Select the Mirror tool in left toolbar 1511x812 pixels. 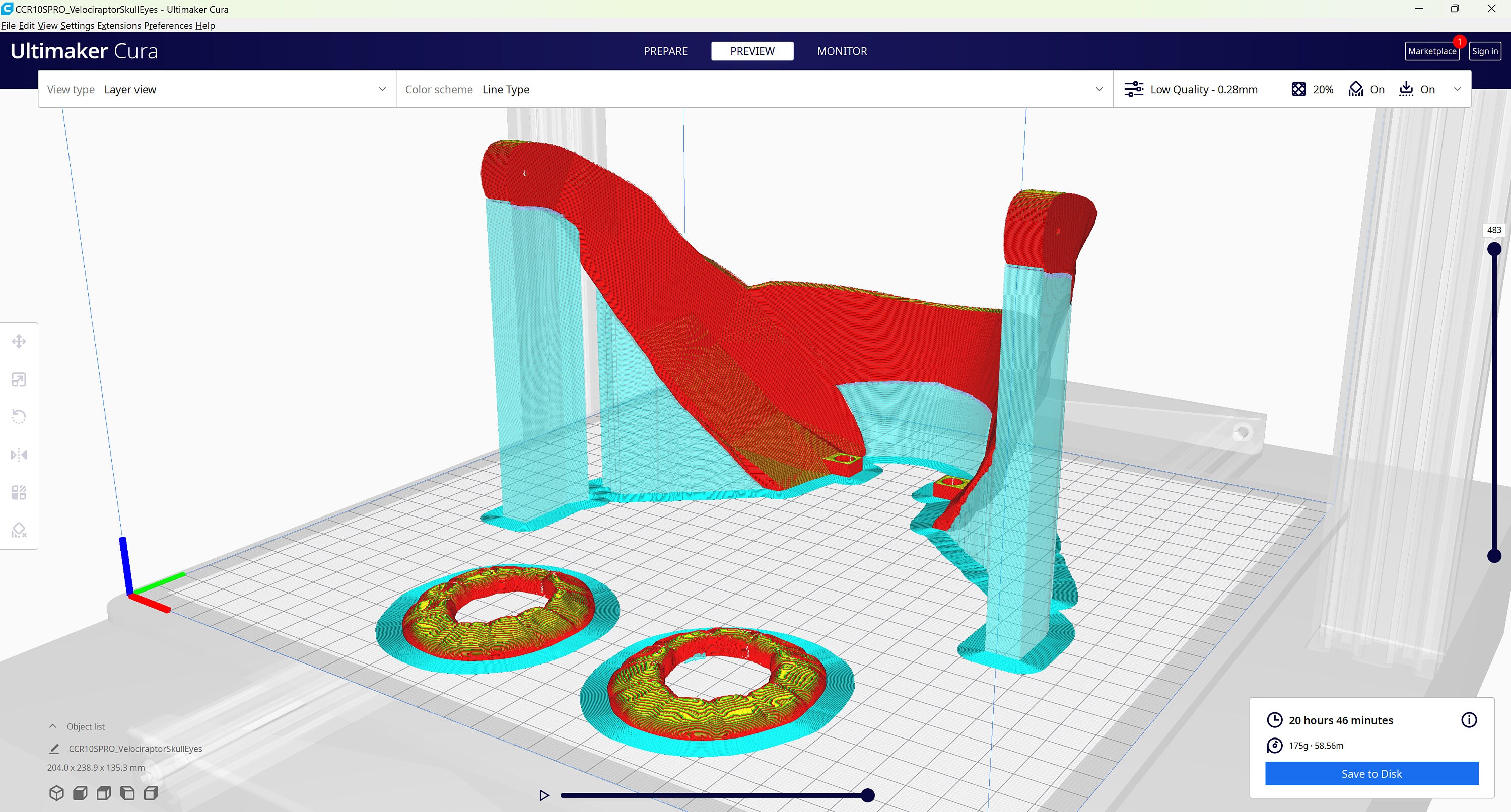coord(19,455)
